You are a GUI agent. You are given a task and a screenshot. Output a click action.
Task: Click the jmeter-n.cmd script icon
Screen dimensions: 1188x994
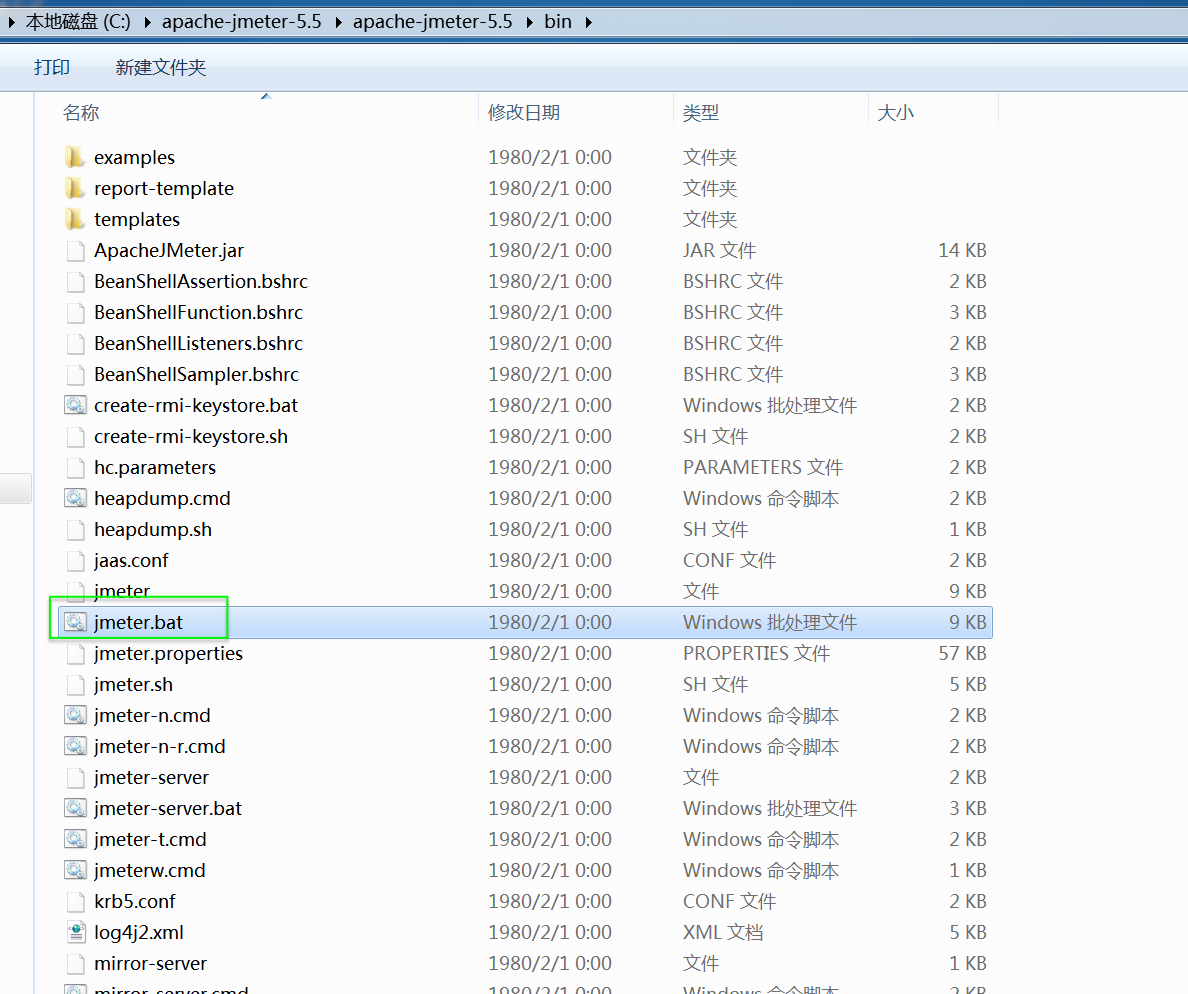coord(75,715)
